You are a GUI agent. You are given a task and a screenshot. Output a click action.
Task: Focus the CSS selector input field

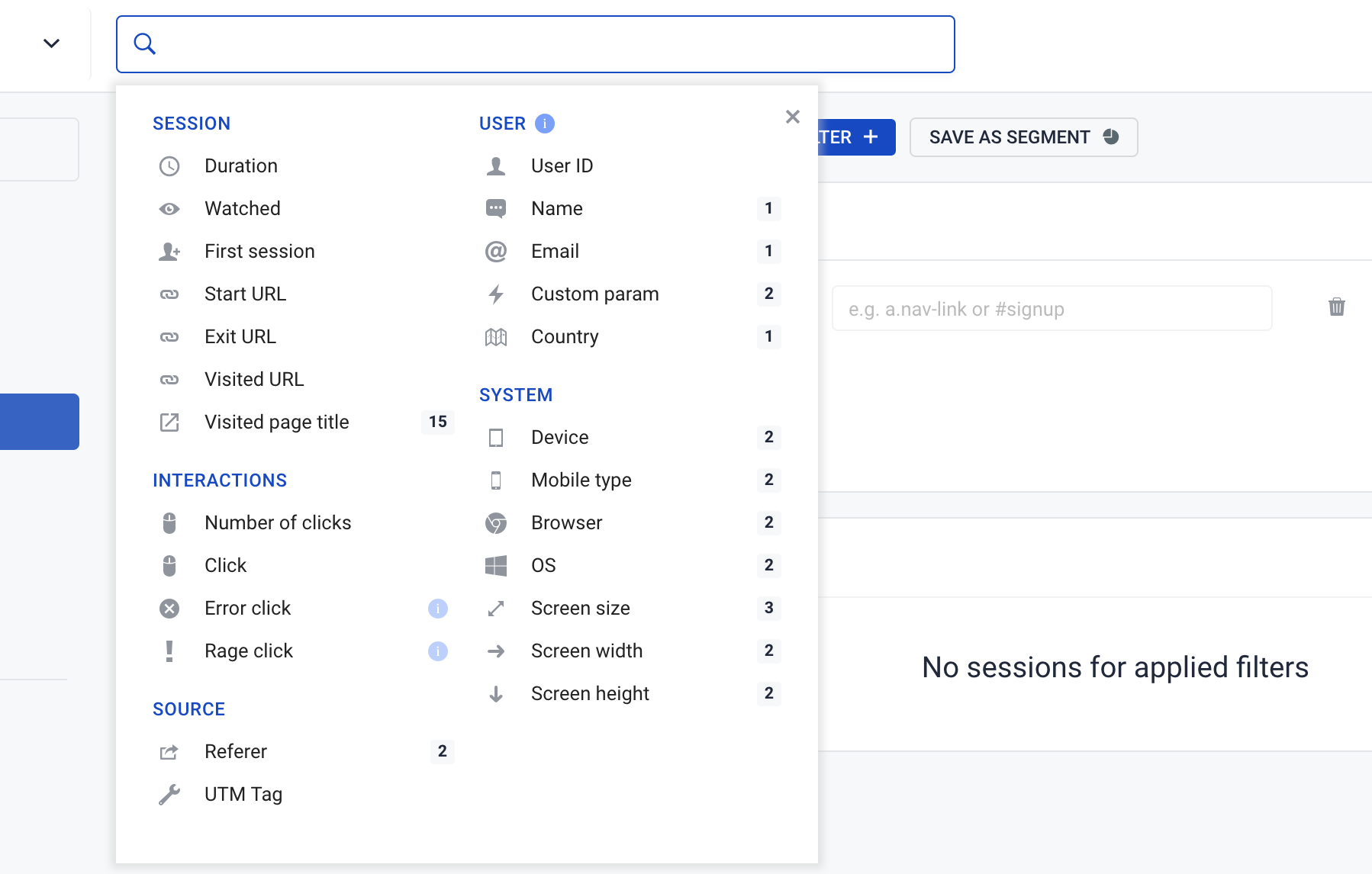point(1051,309)
